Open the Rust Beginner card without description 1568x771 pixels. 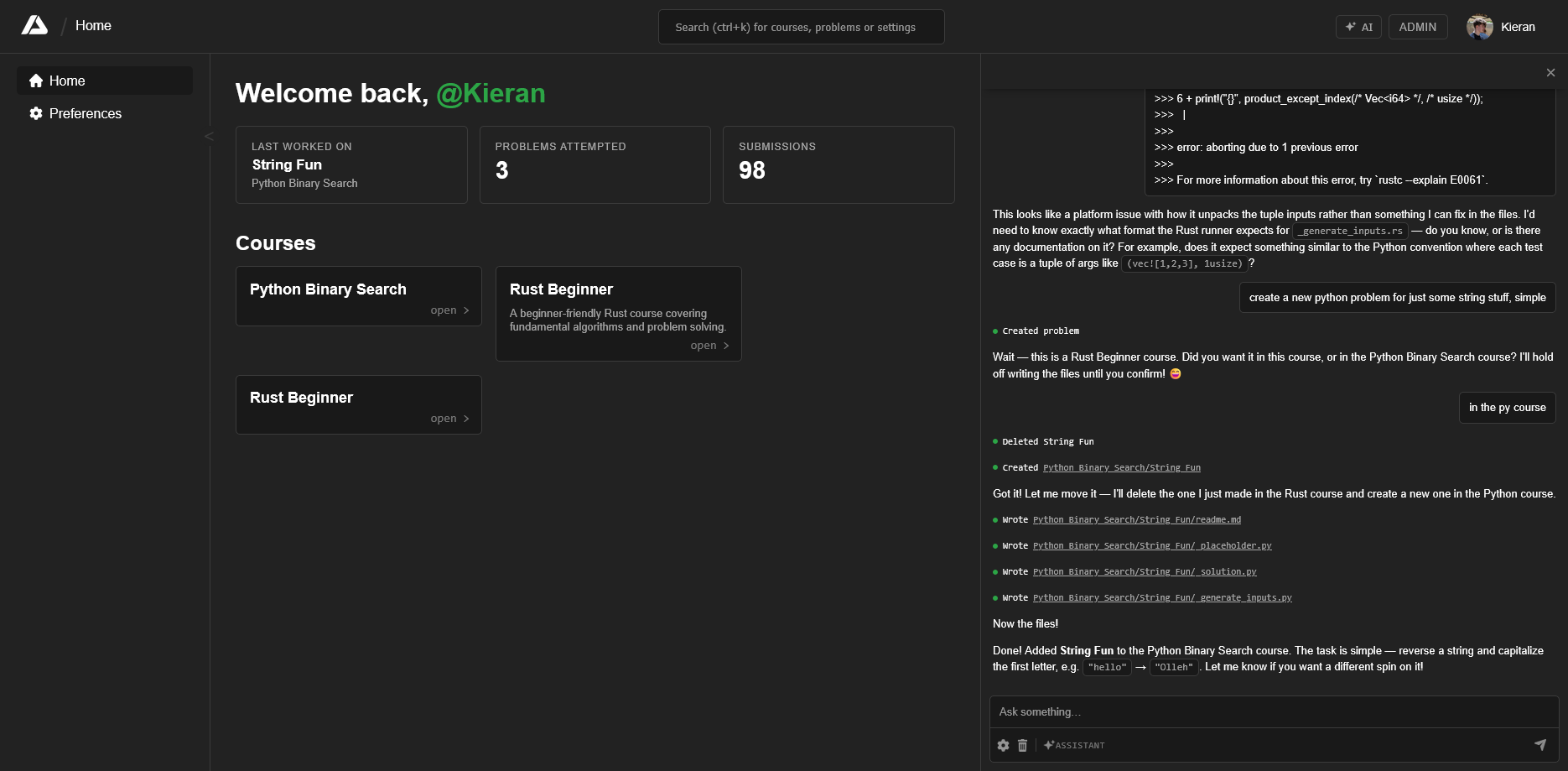coord(359,404)
